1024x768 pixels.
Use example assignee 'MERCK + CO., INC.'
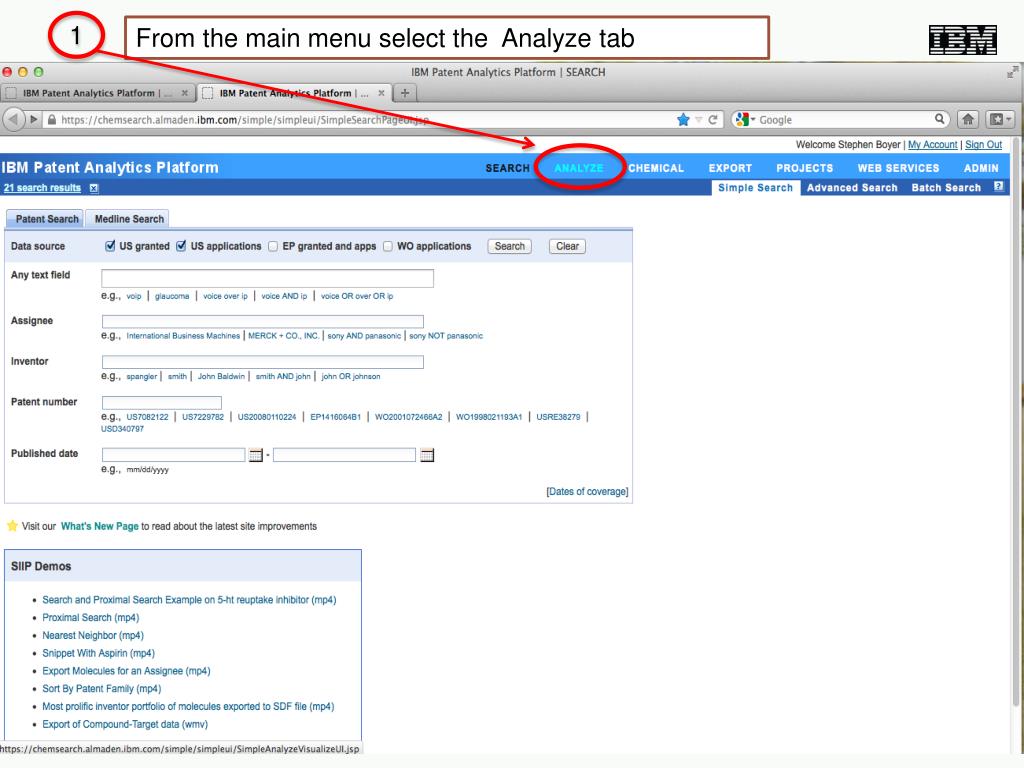point(283,336)
